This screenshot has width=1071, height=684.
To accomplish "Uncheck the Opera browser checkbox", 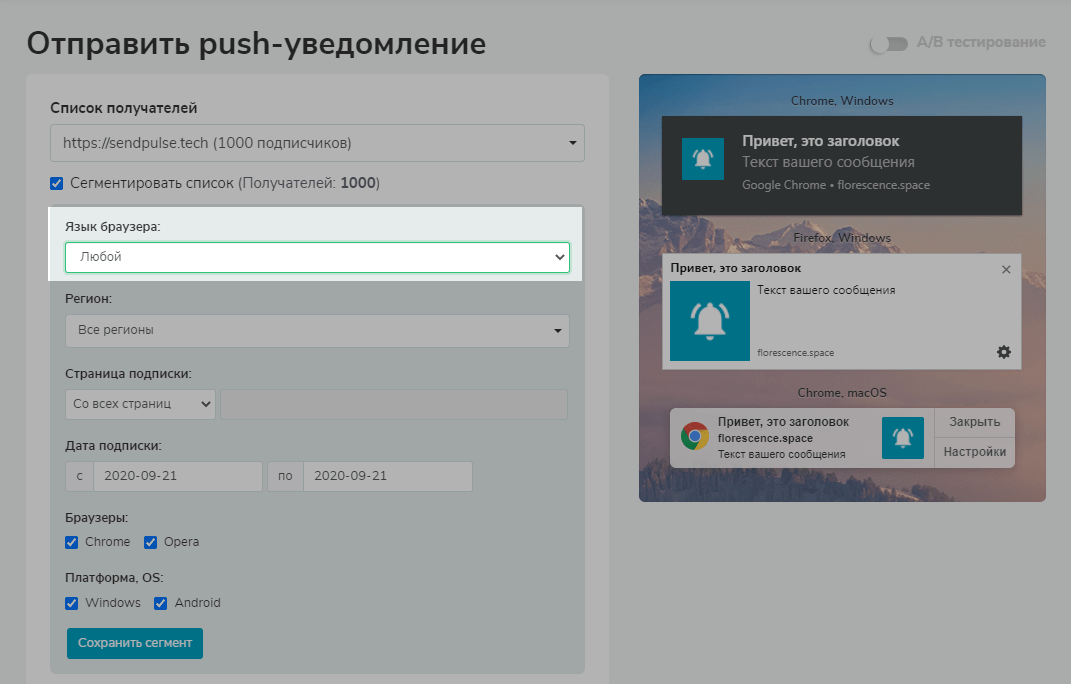I will (x=150, y=542).
